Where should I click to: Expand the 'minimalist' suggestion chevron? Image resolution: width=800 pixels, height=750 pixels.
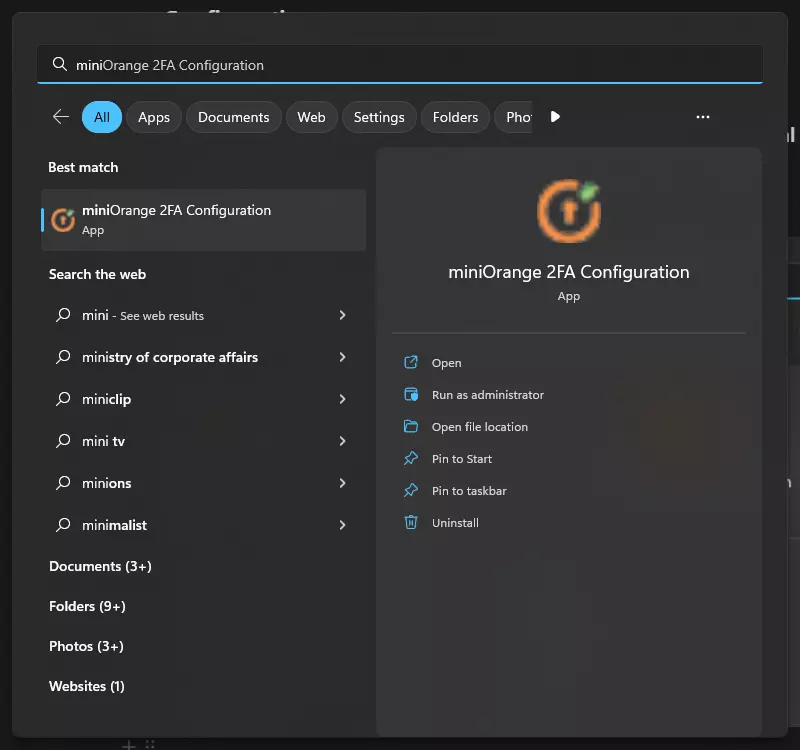pyautogui.click(x=342, y=525)
